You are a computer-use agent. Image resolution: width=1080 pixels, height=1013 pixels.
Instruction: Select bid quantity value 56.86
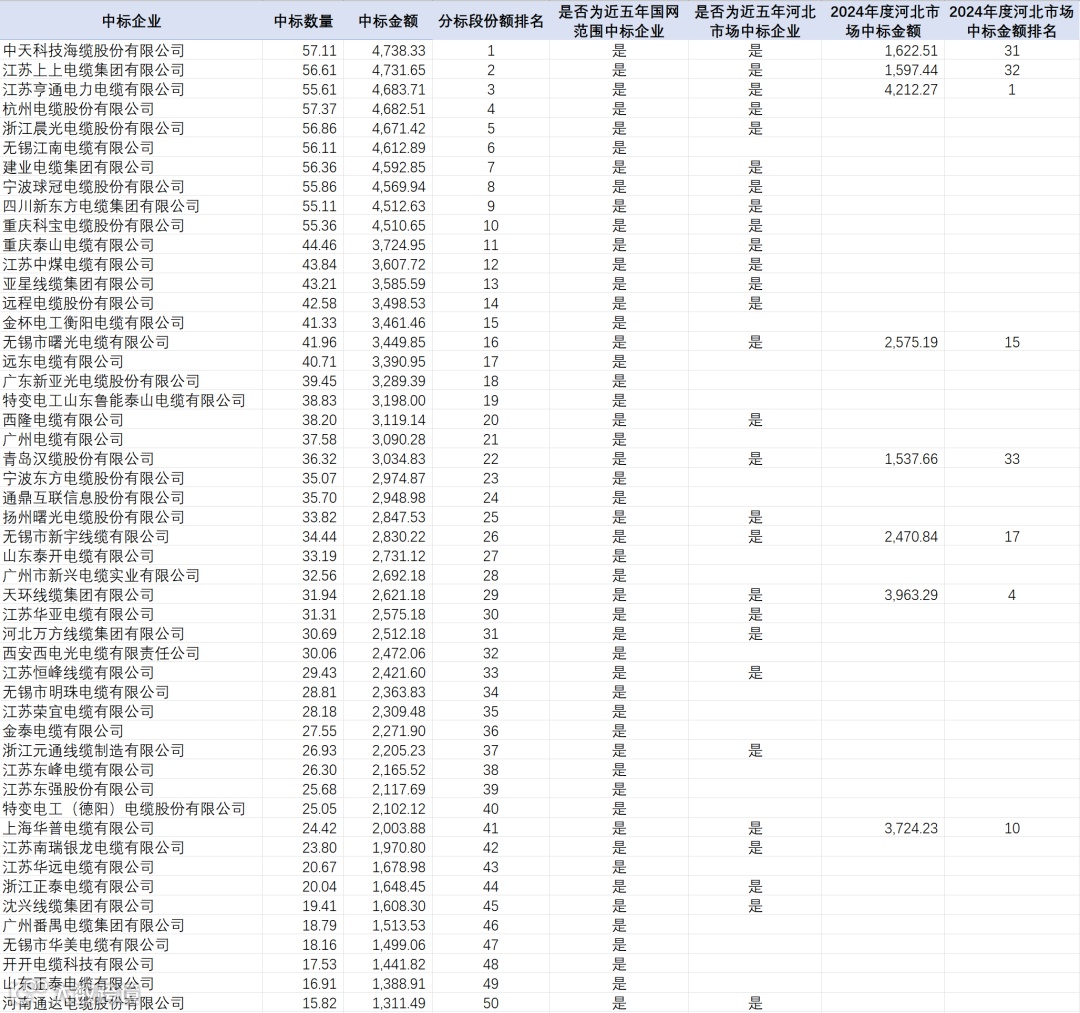point(319,129)
